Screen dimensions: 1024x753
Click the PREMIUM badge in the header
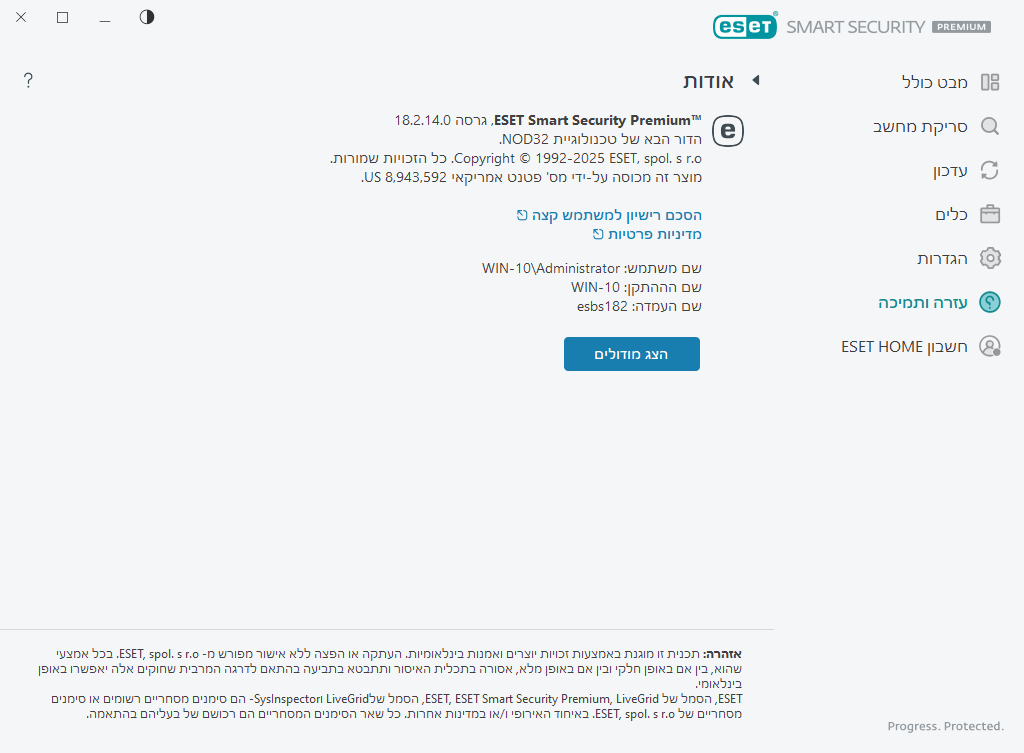[x=961, y=27]
